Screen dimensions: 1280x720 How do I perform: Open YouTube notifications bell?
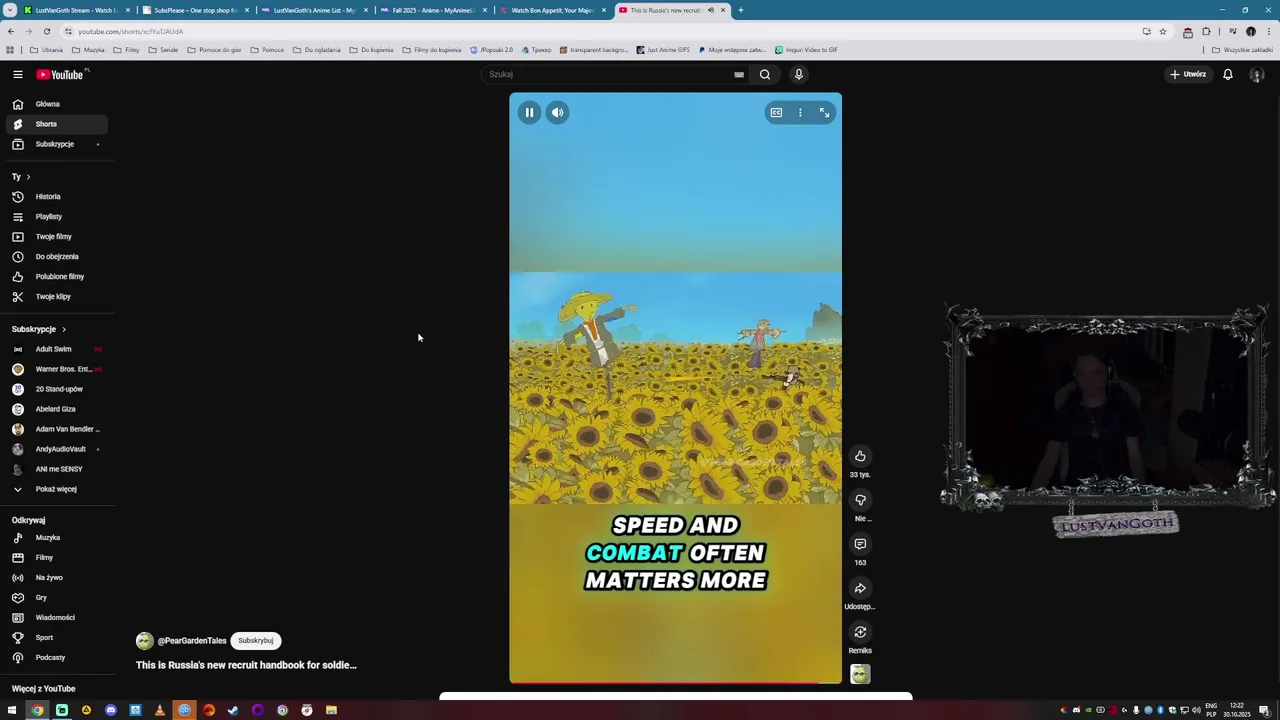(1228, 74)
